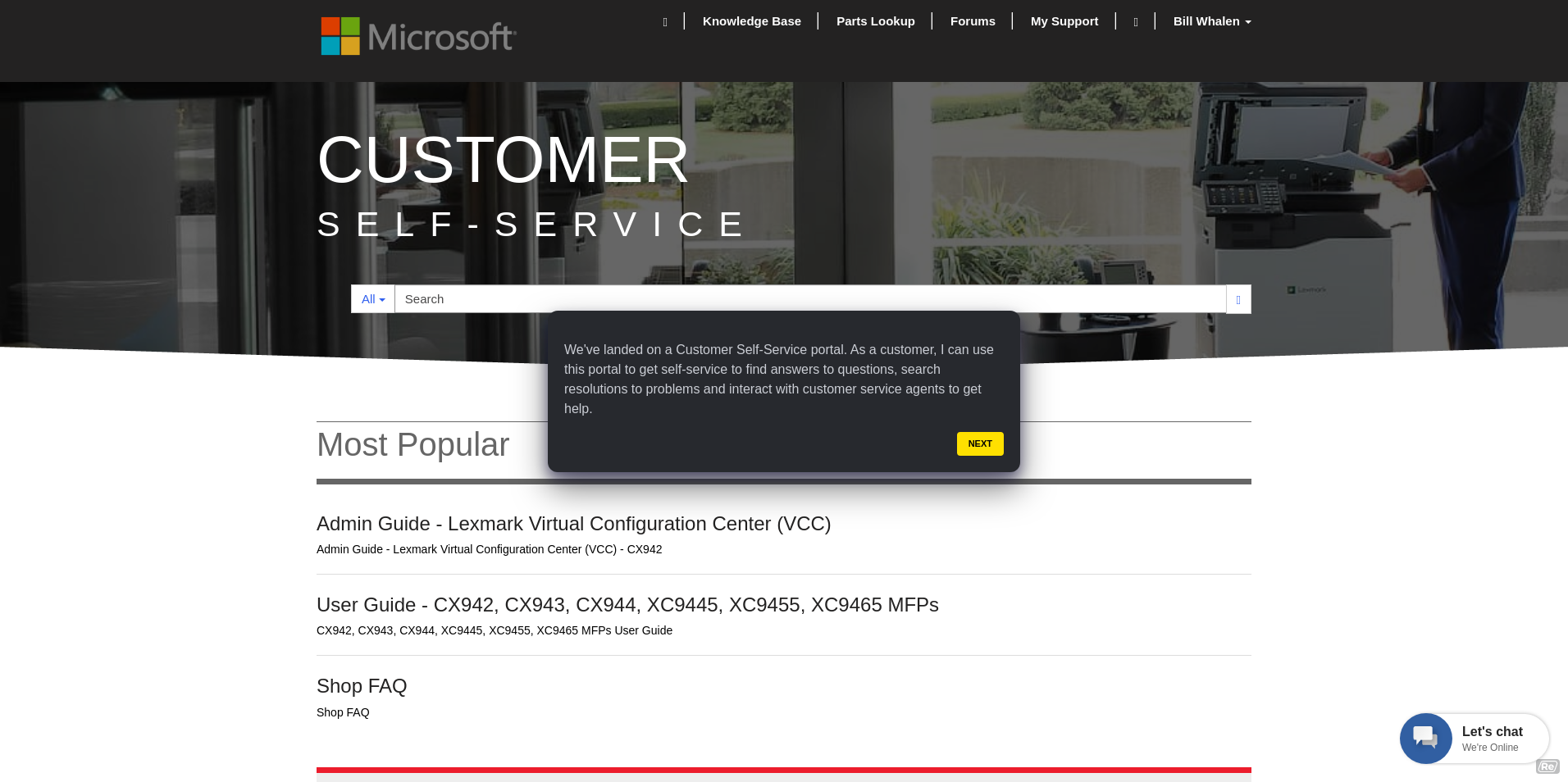Click the chat agent avatar icon

coord(1425,738)
